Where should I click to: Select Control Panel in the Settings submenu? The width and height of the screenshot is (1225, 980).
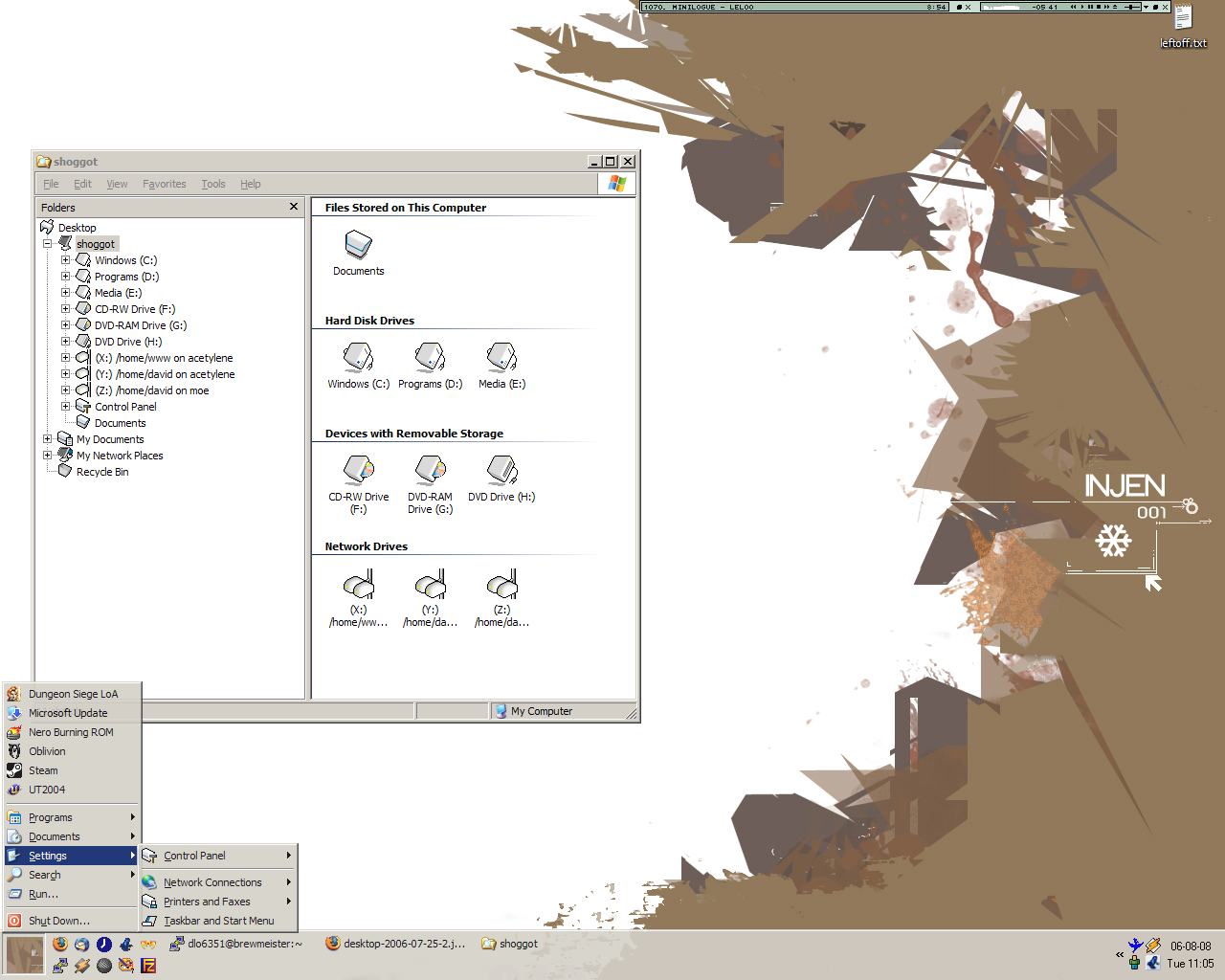click(194, 856)
